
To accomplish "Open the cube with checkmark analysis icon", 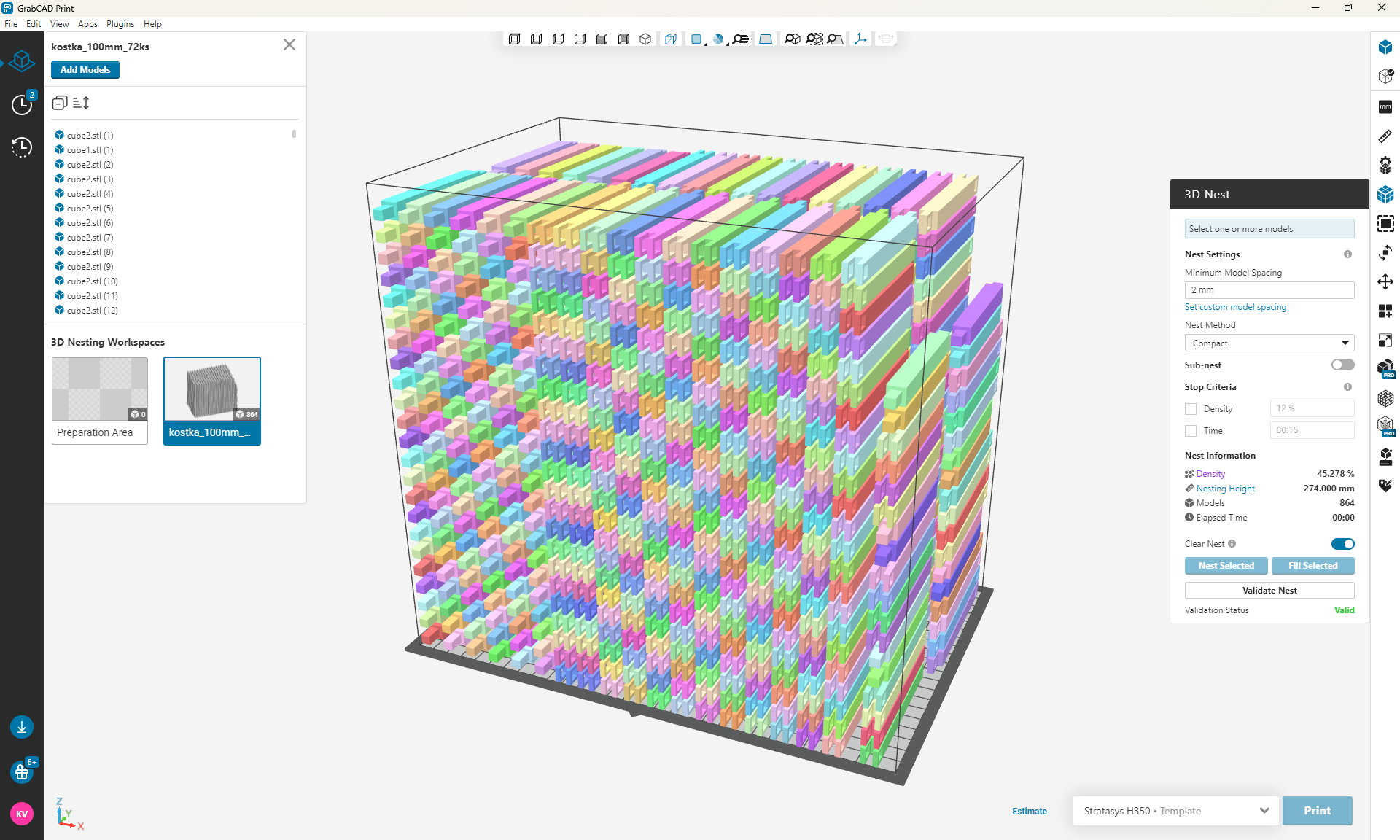I will point(1385,77).
